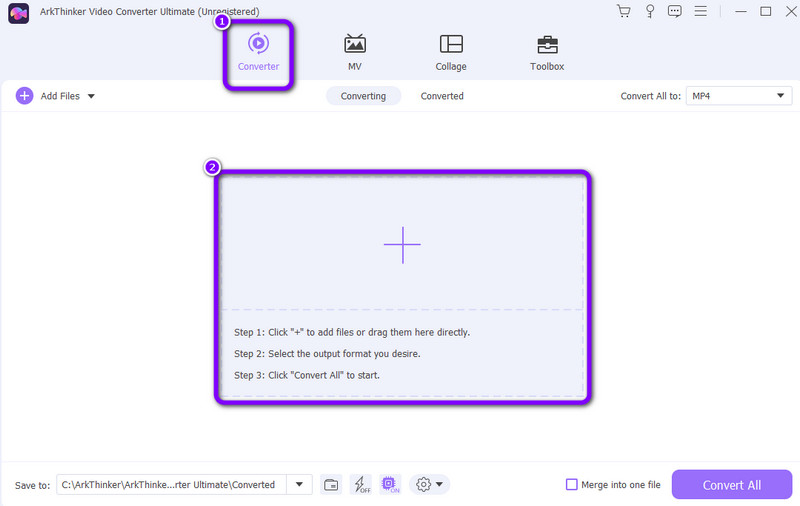Viewport: 800px width, 506px height.
Task: Show the Converting list
Action: pos(363,96)
